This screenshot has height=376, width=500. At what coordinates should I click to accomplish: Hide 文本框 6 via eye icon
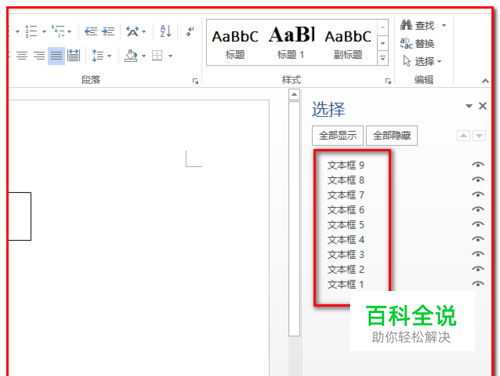tap(478, 209)
